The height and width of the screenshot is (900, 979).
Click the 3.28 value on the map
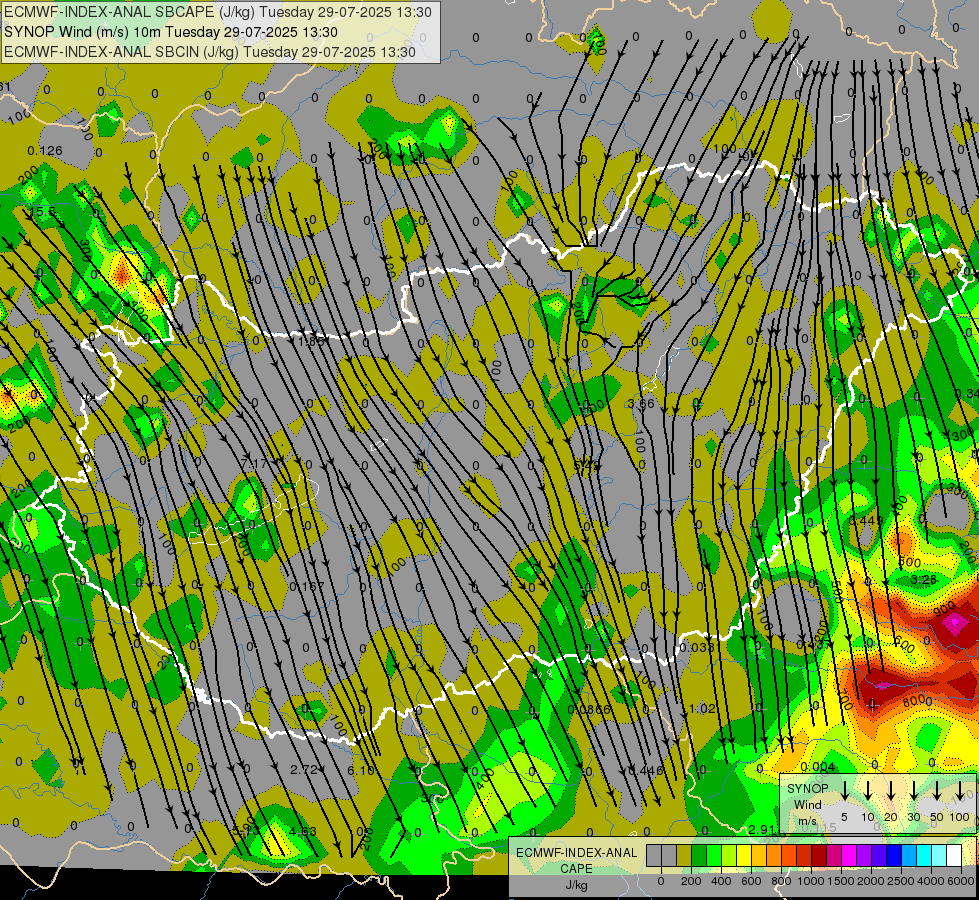pyautogui.click(x=923, y=580)
